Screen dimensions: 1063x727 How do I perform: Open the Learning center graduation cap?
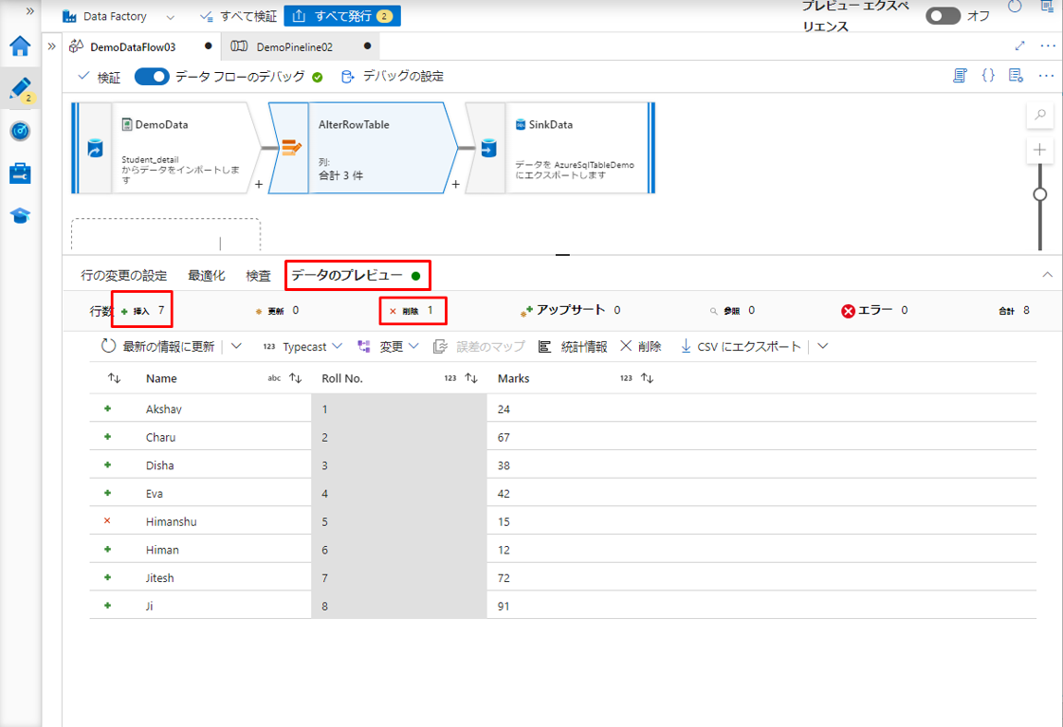pos(20,216)
